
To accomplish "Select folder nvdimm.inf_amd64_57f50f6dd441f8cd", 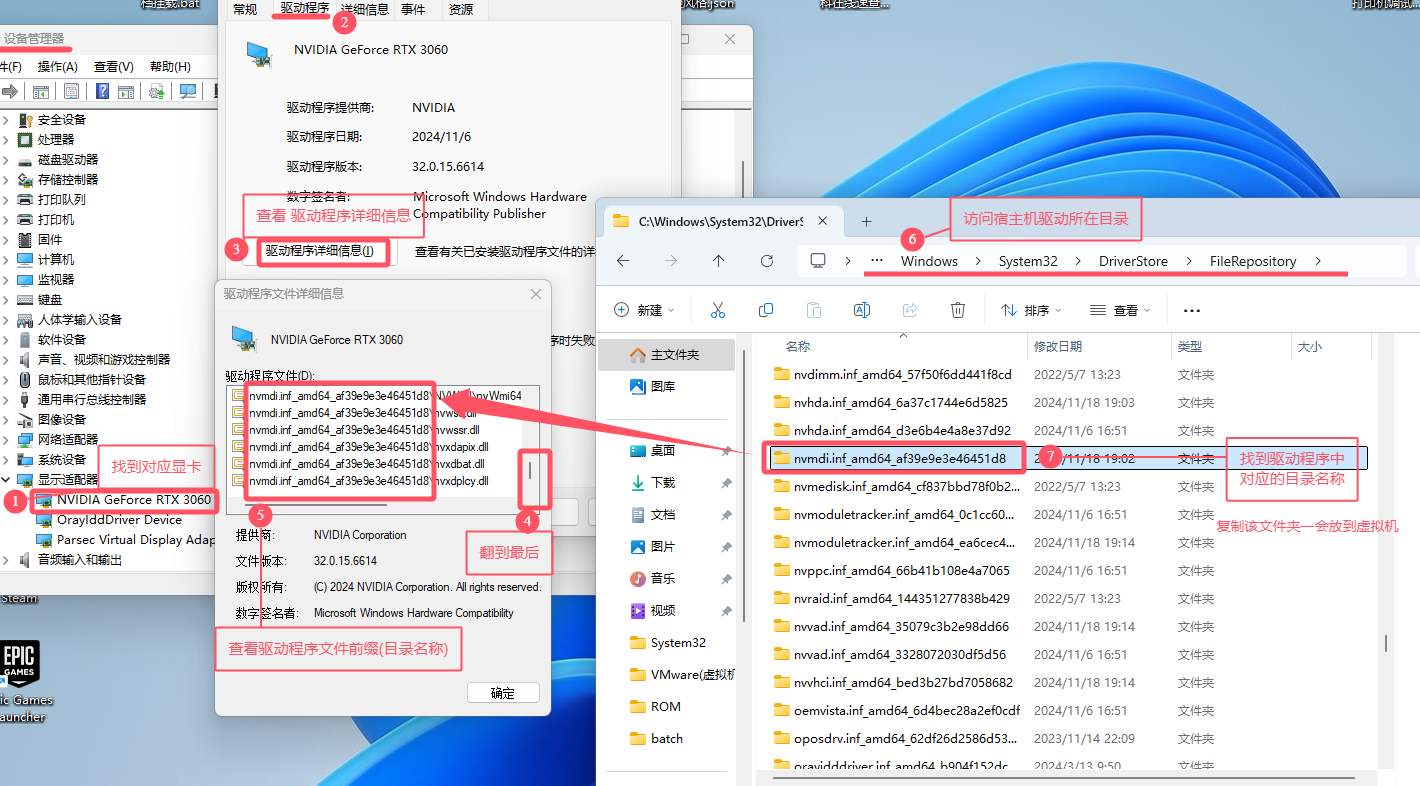I will tap(902, 374).
